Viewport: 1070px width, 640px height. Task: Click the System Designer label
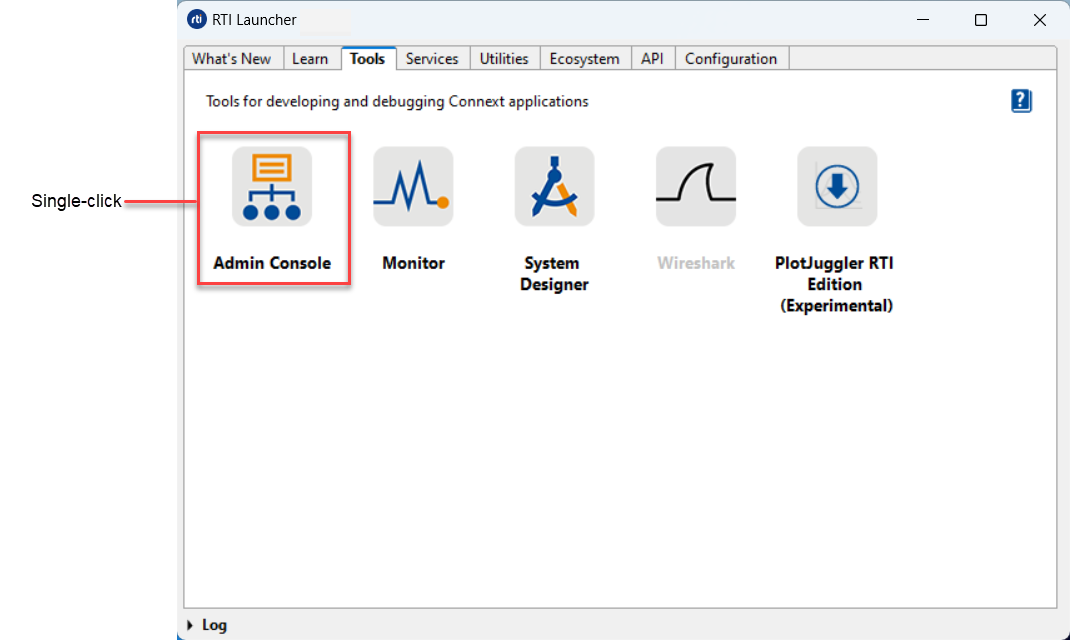click(x=554, y=274)
